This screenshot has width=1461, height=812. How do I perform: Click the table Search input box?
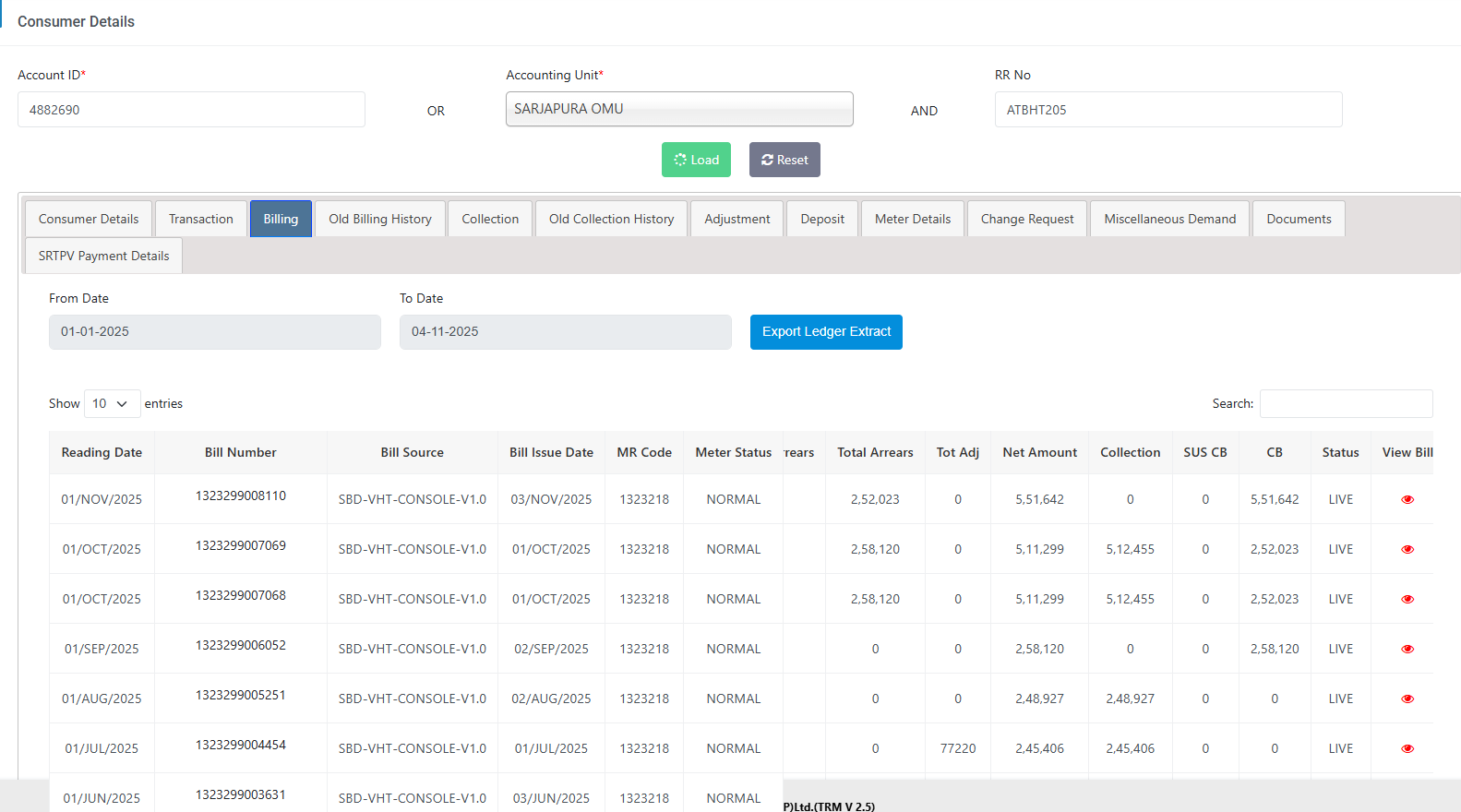tap(1346, 403)
